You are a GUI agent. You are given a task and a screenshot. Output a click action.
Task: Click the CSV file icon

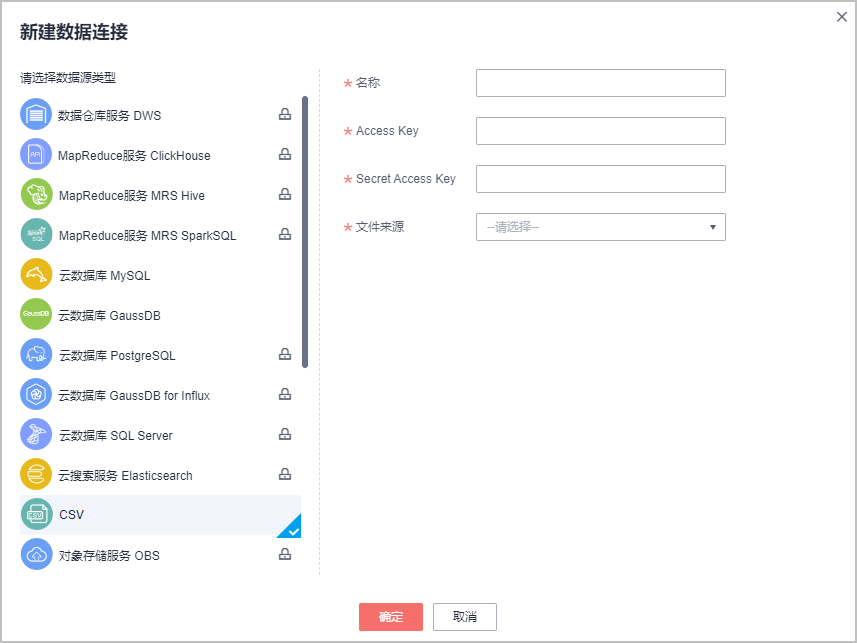(37, 514)
